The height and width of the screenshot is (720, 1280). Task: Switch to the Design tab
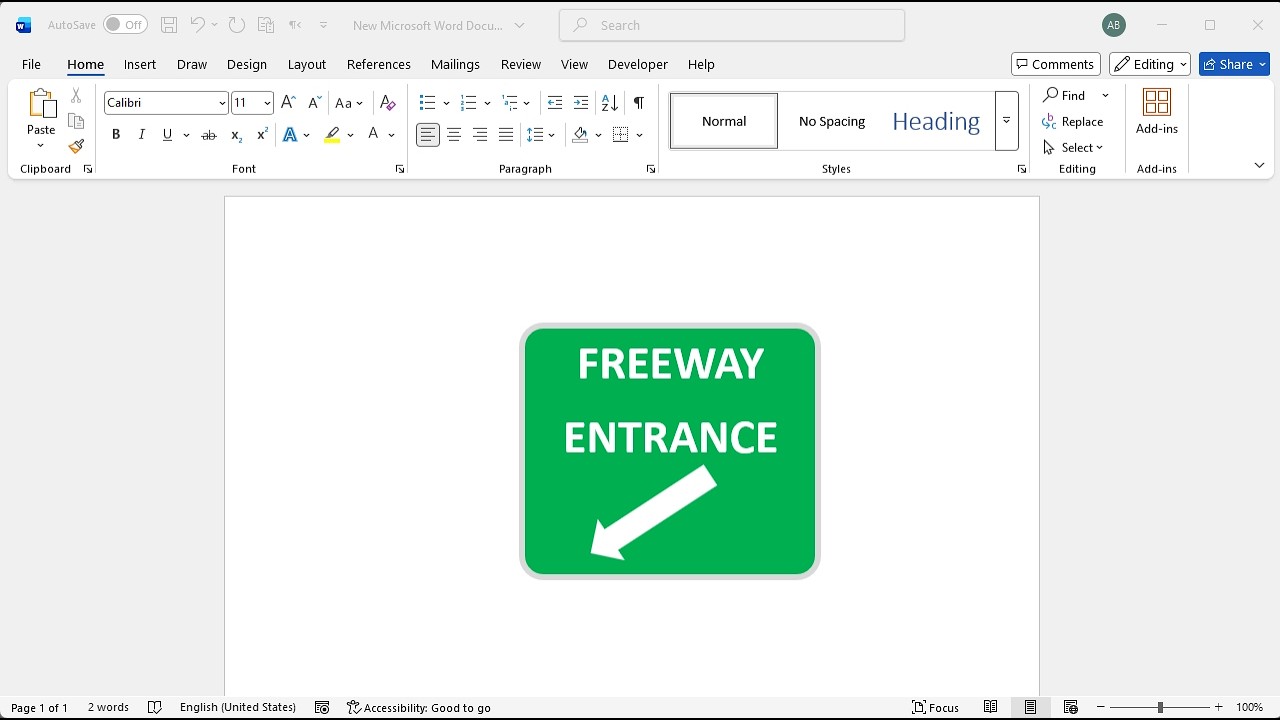tap(247, 64)
